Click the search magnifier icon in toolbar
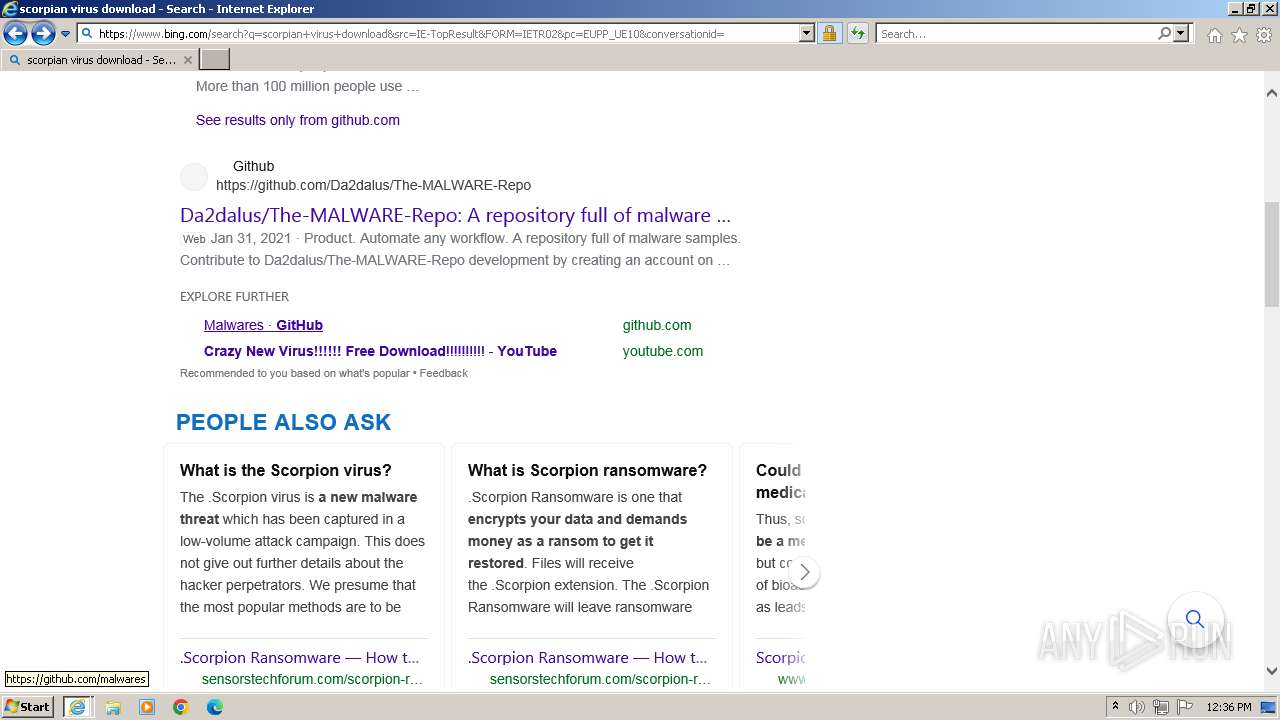The width and height of the screenshot is (1280, 720). pos(1164,34)
